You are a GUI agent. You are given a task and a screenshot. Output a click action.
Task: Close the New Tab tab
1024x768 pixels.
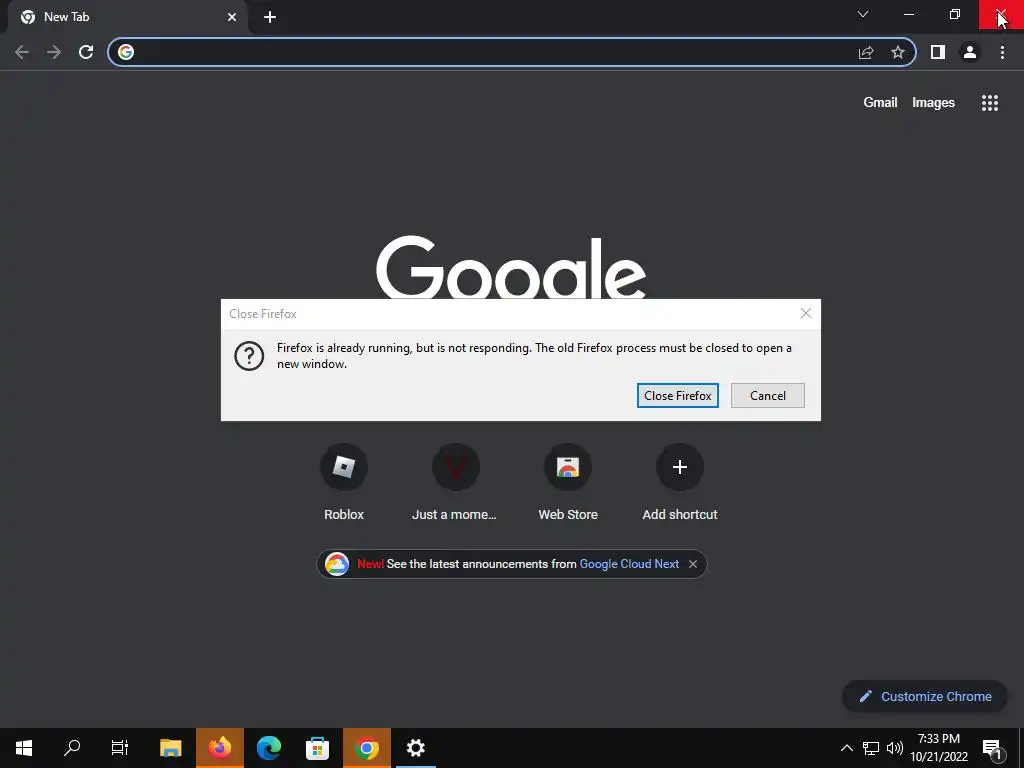coord(232,17)
